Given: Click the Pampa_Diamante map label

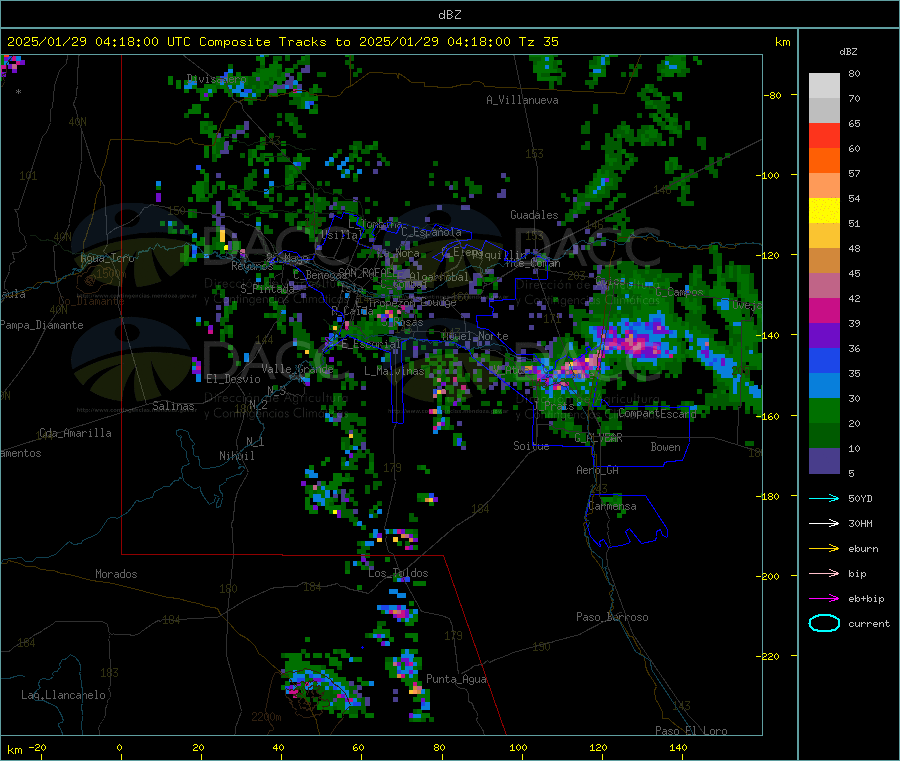Looking at the screenshot, I should pyautogui.click(x=42, y=325).
